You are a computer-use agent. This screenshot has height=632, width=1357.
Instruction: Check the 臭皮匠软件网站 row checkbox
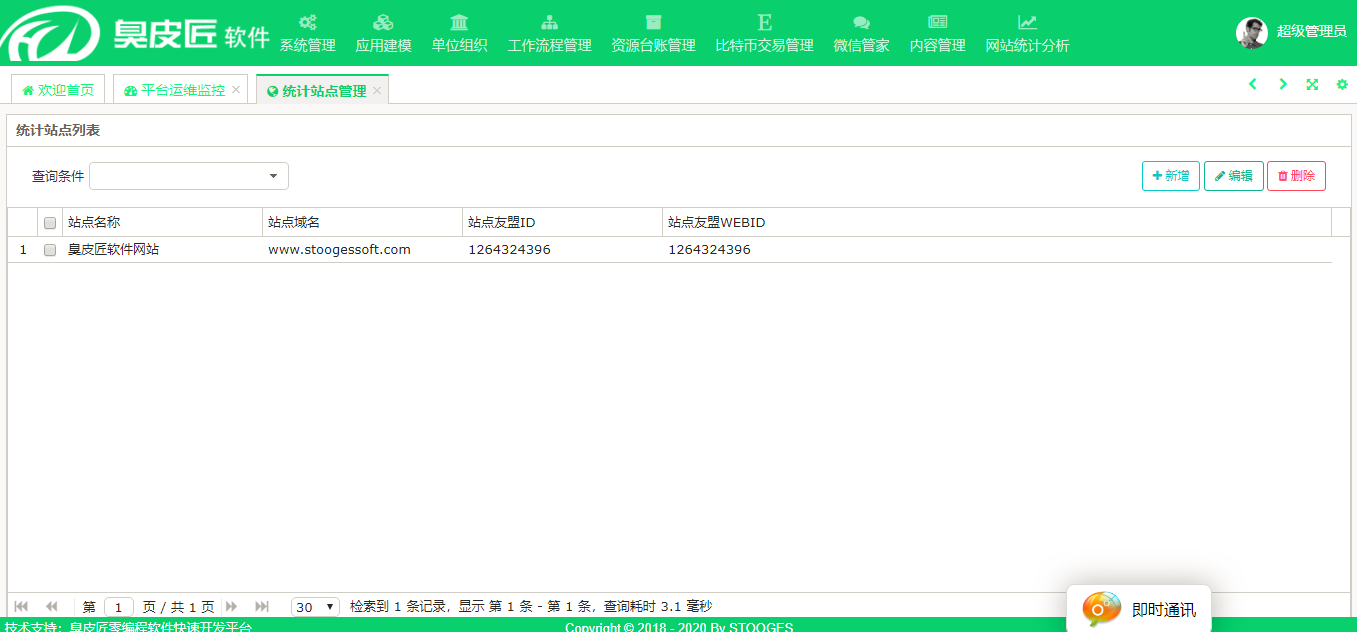click(50, 250)
